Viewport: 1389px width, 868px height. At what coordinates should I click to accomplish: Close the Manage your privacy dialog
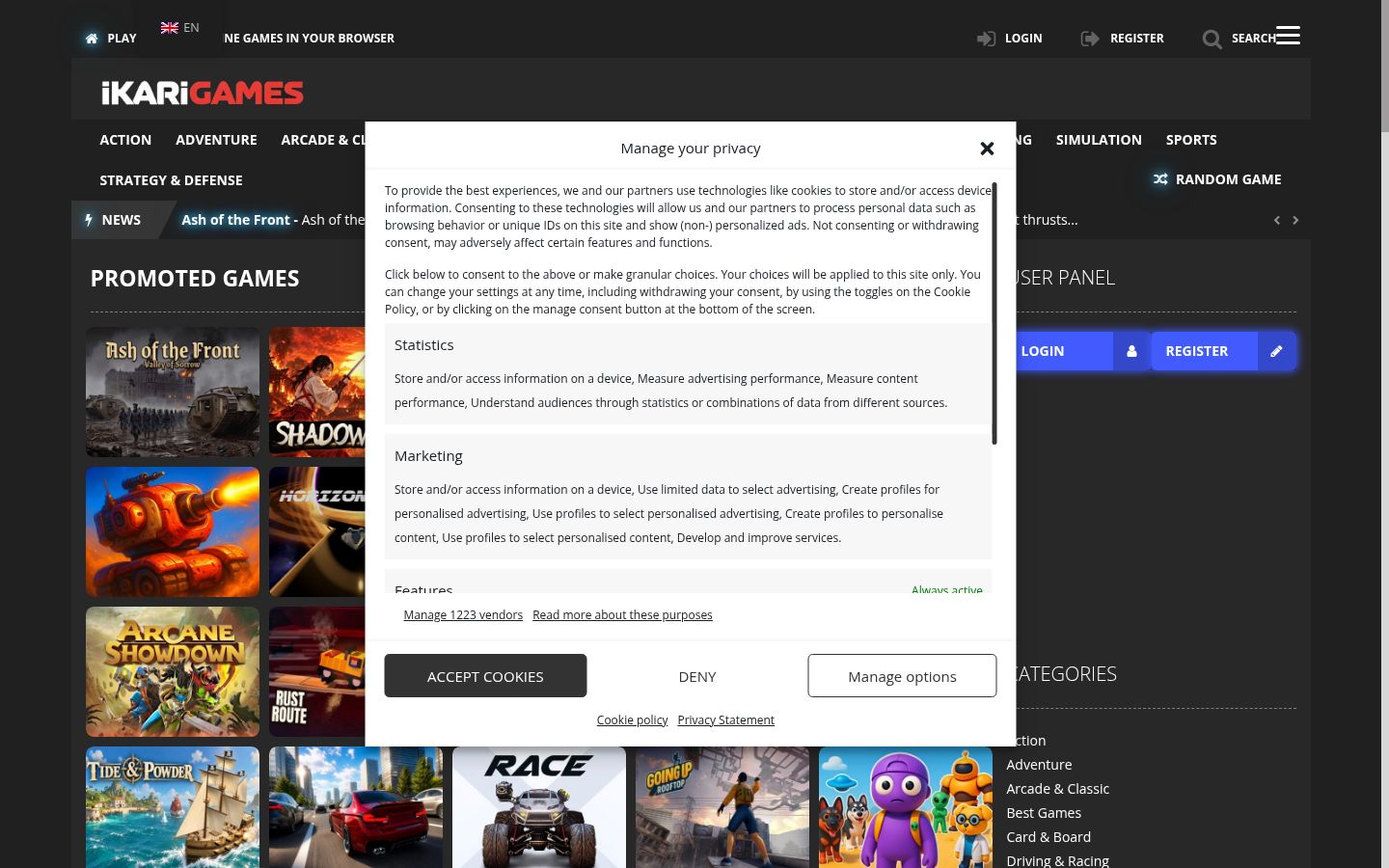point(987,149)
